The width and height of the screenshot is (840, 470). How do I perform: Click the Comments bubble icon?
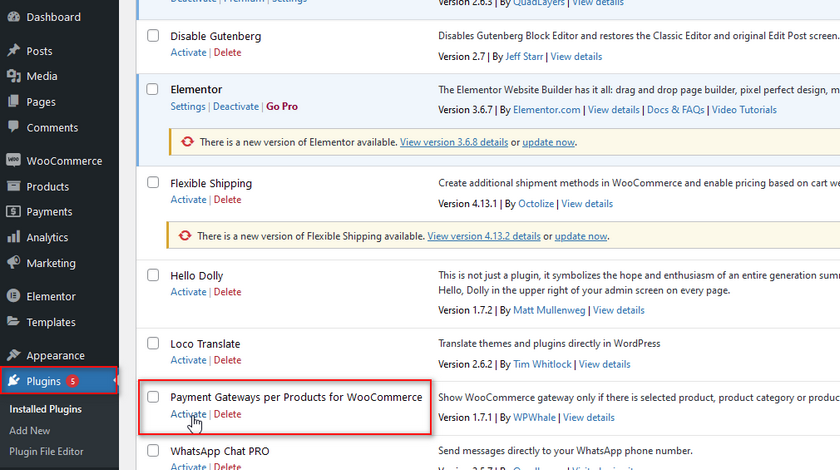pos(13,127)
